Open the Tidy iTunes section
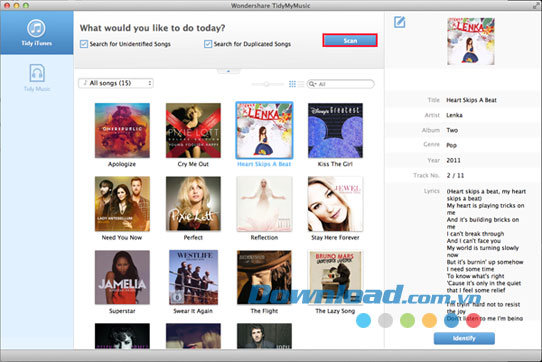The height and width of the screenshot is (362, 542). tap(37, 33)
